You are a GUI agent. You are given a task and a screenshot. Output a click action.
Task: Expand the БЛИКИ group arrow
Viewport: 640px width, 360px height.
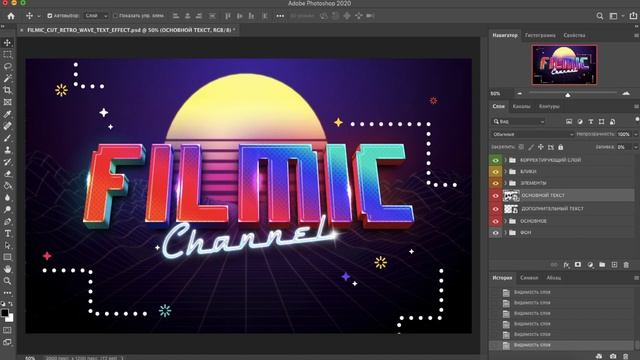tap(506, 172)
